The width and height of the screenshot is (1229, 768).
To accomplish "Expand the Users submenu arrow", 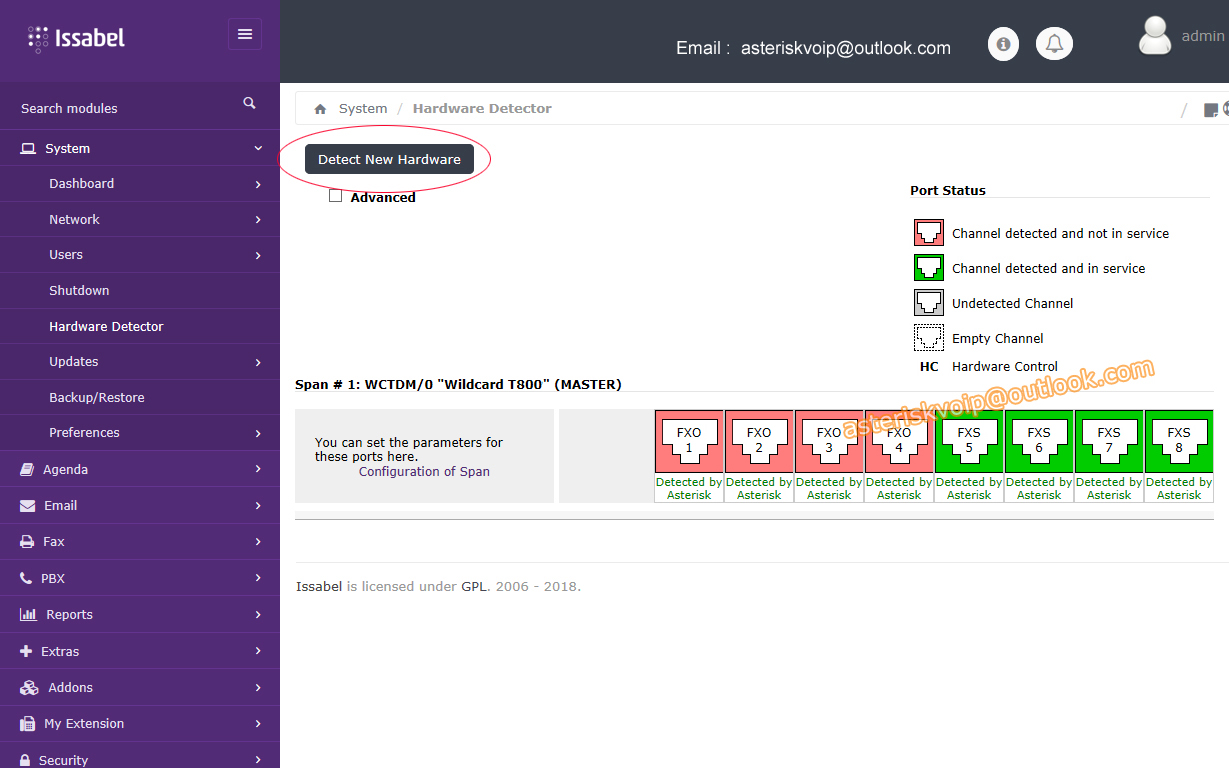I will [258, 255].
